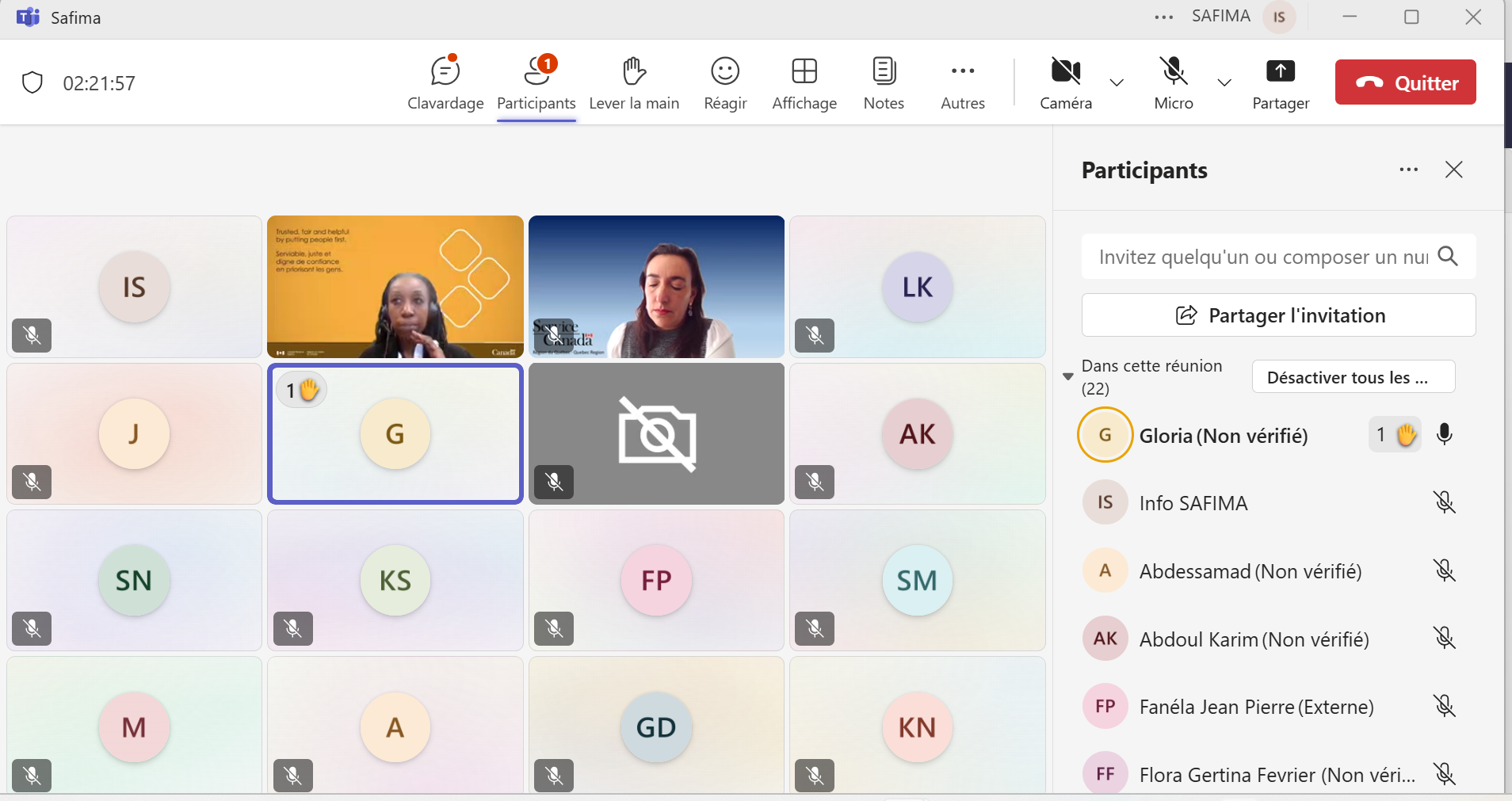Click the shield security icon
The width and height of the screenshot is (1512, 801).
32,82
